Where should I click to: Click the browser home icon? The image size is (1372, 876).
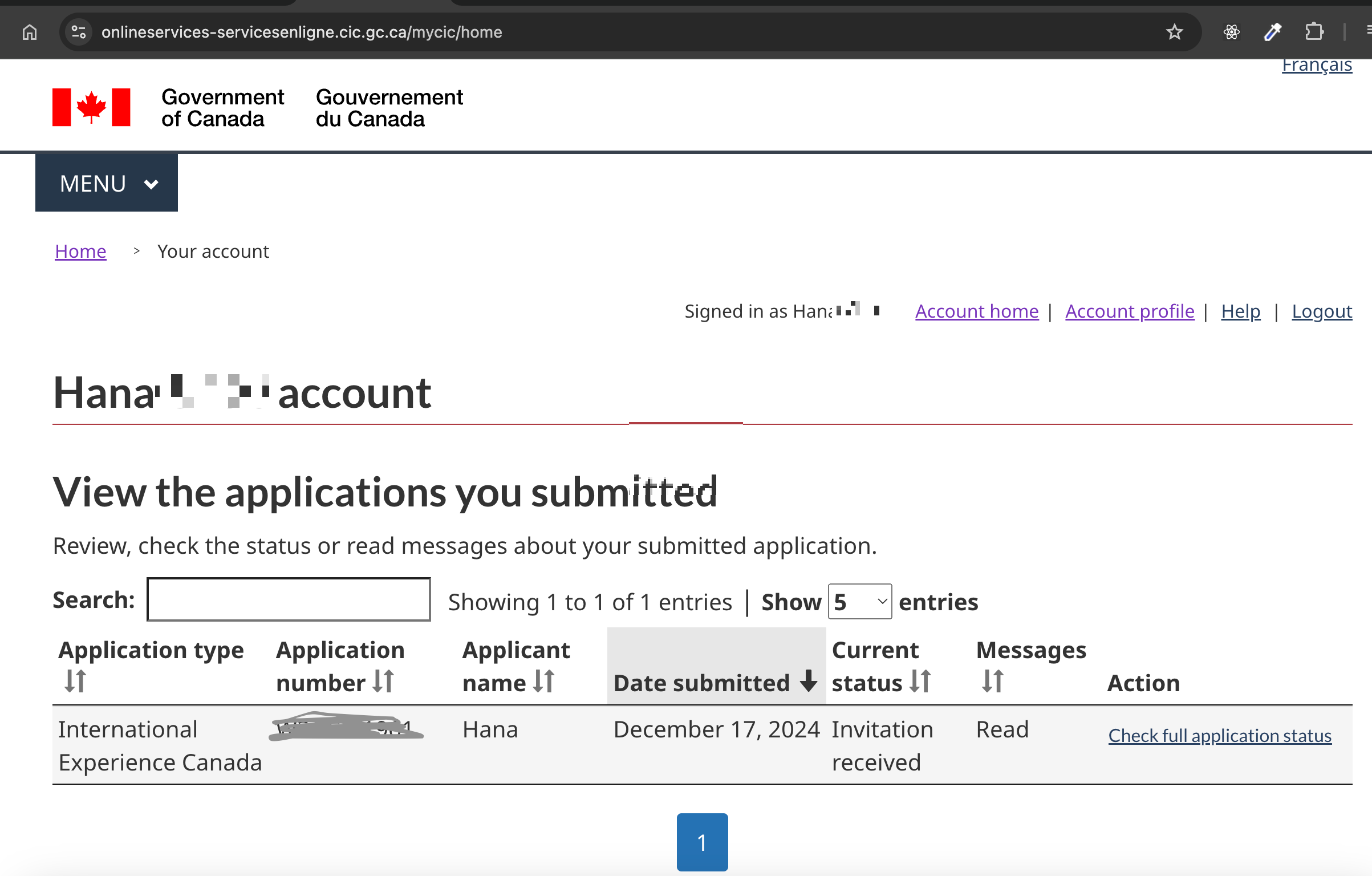click(x=30, y=32)
